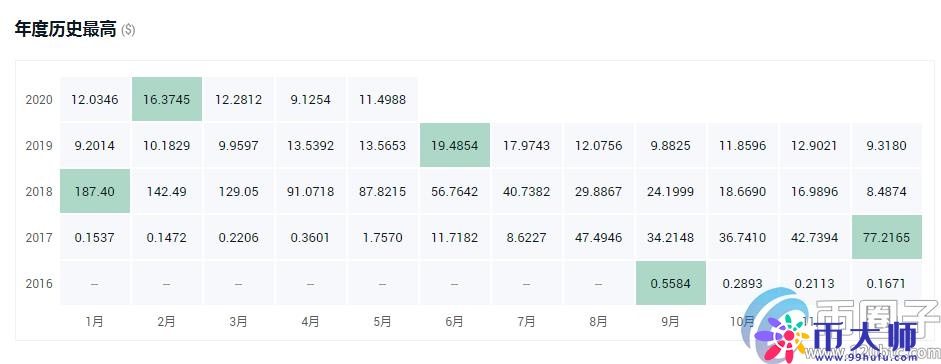Viewport: 941px width, 364px height.
Task: Click the 2020 year row label
Action: [x=39, y=100]
